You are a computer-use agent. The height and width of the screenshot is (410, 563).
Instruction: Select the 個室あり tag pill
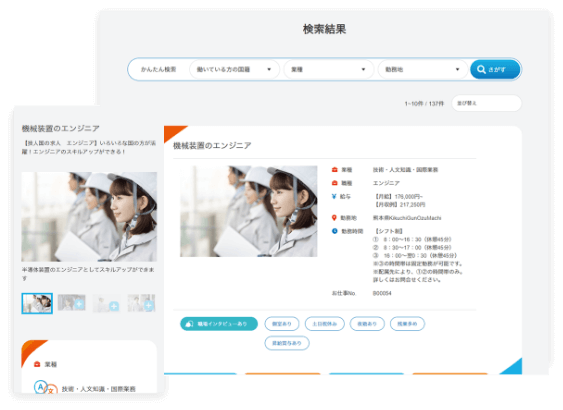(282, 324)
